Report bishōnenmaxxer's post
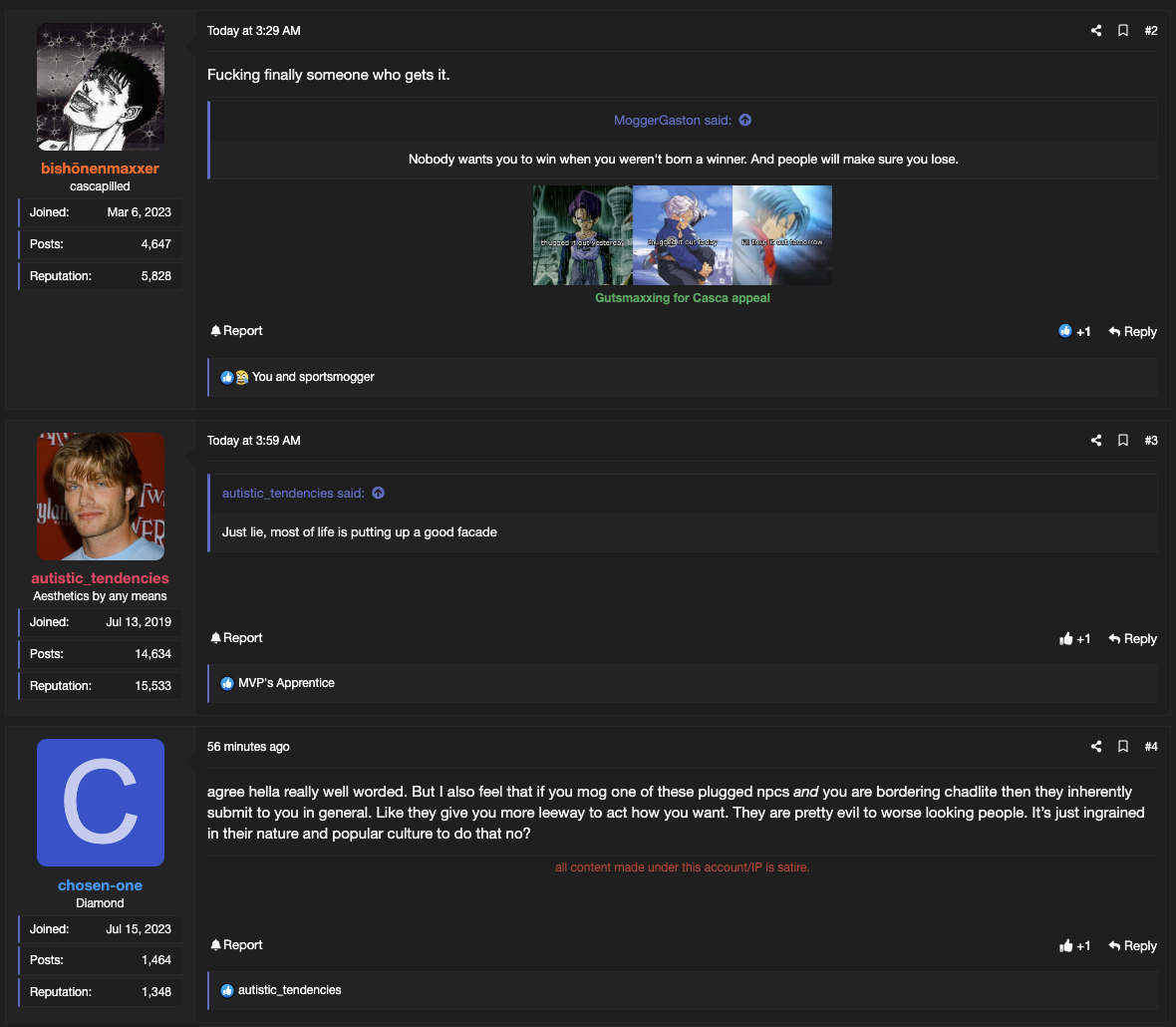Image resolution: width=1176 pixels, height=1027 pixels. 236,331
